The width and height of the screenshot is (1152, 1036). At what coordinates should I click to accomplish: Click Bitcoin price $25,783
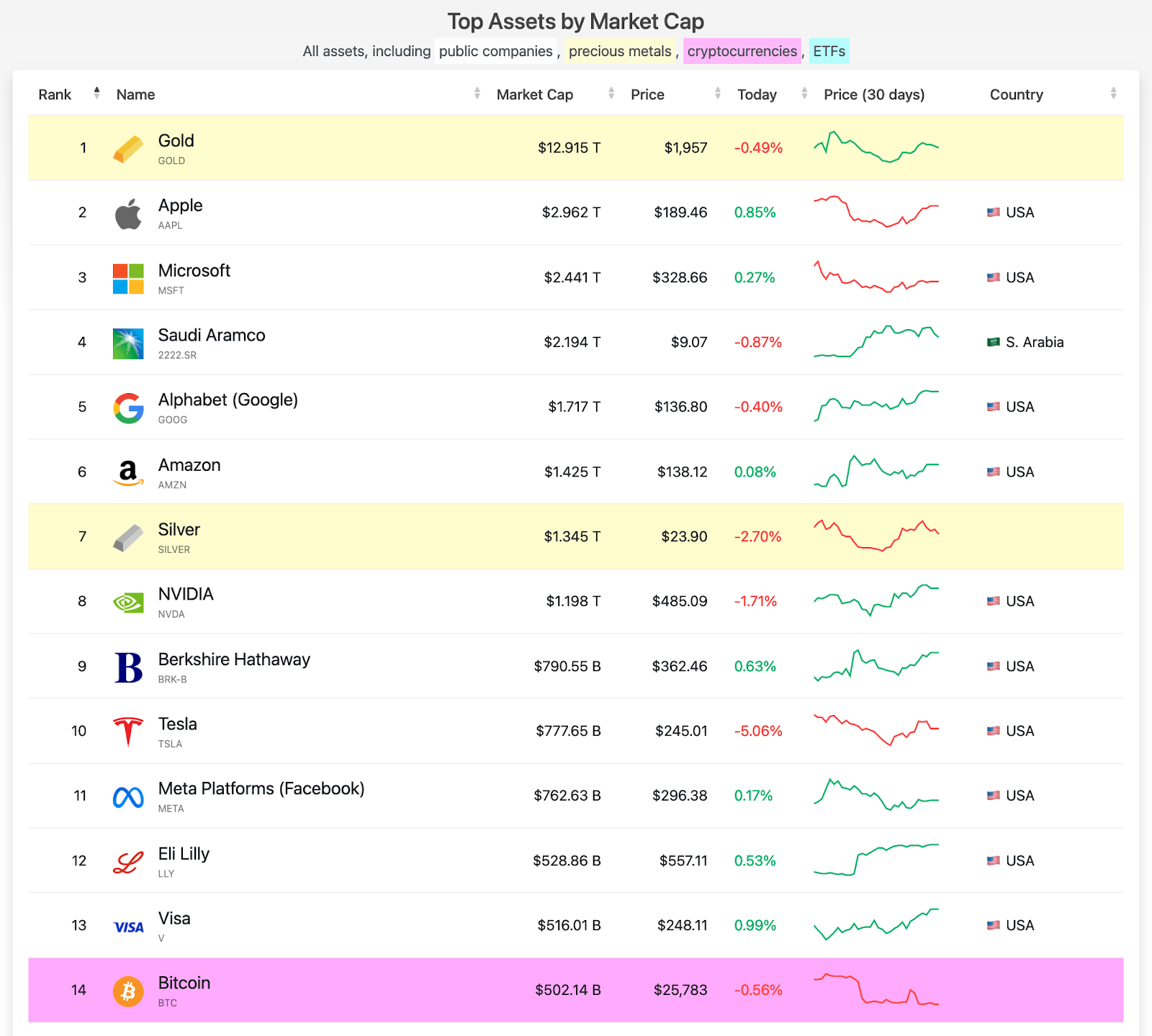tap(680, 990)
